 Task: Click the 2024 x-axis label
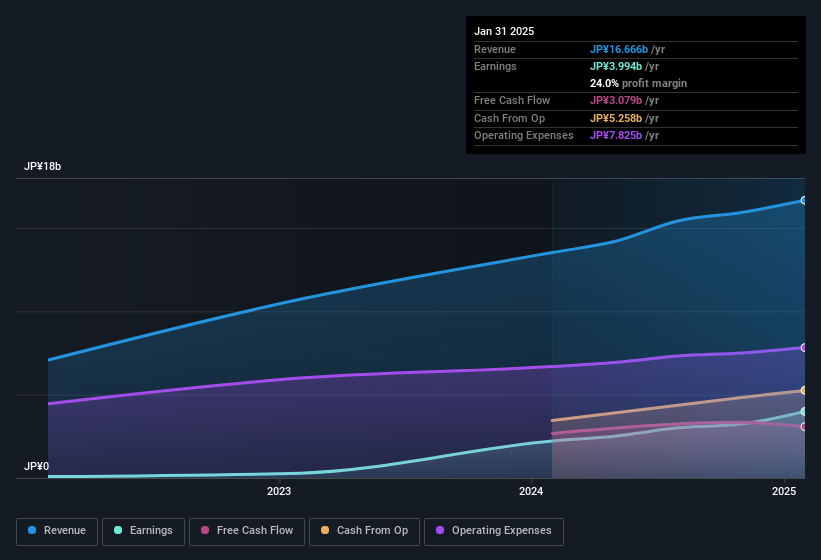point(531,491)
